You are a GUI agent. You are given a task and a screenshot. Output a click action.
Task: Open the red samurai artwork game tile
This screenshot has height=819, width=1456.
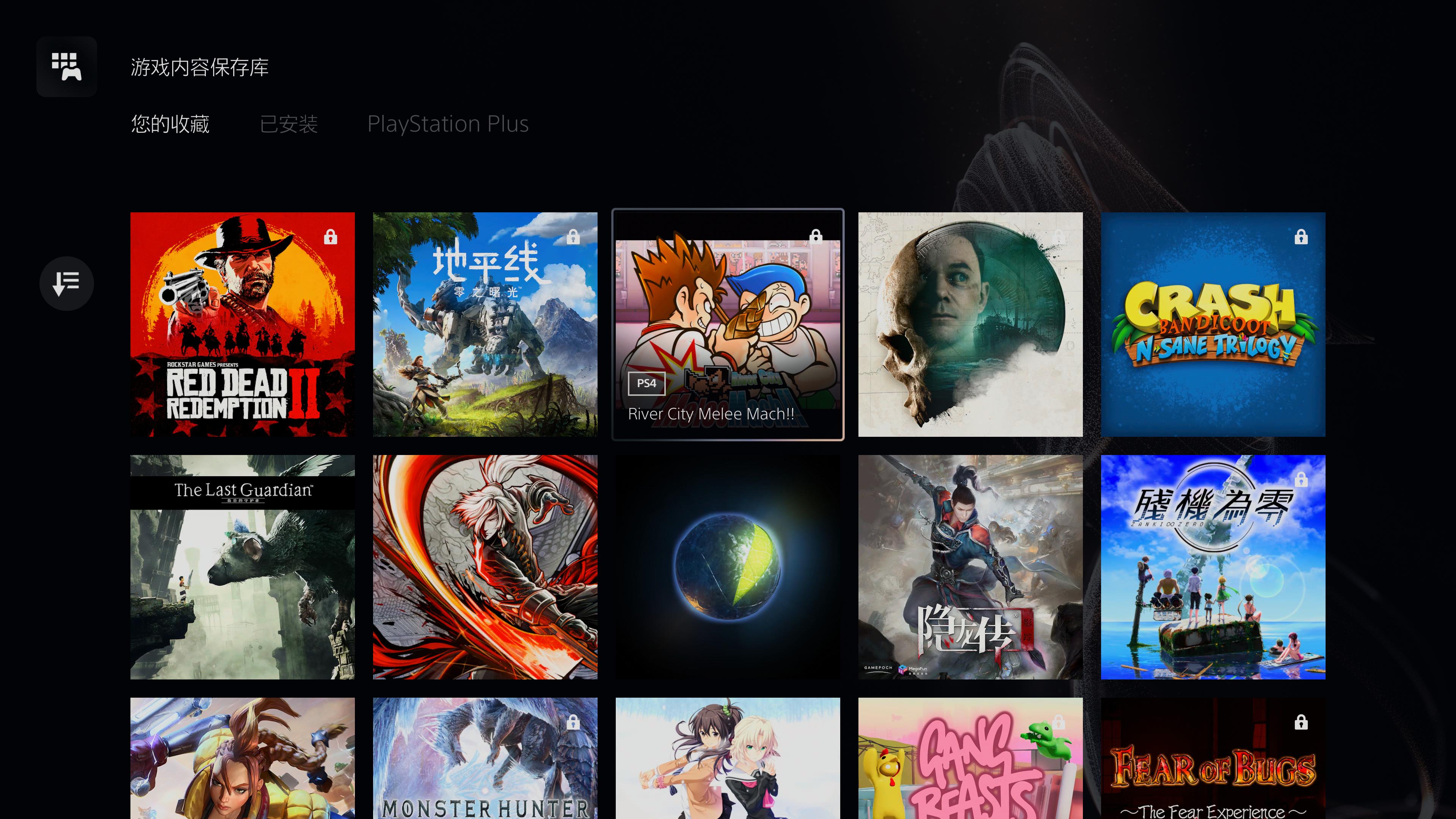tap(485, 567)
